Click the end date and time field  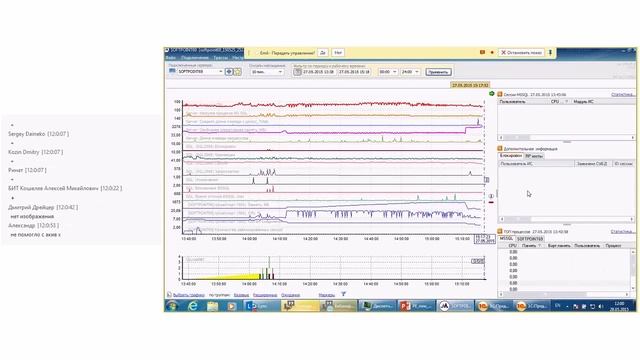click(354, 72)
